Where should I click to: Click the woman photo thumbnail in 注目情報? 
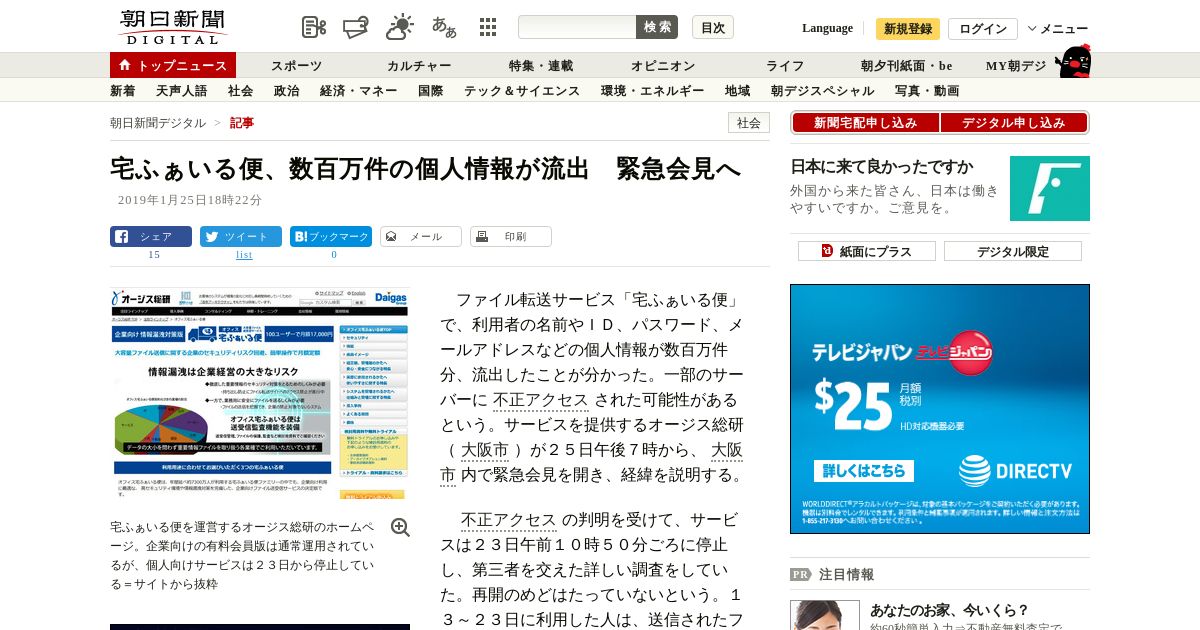[x=825, y=615]
